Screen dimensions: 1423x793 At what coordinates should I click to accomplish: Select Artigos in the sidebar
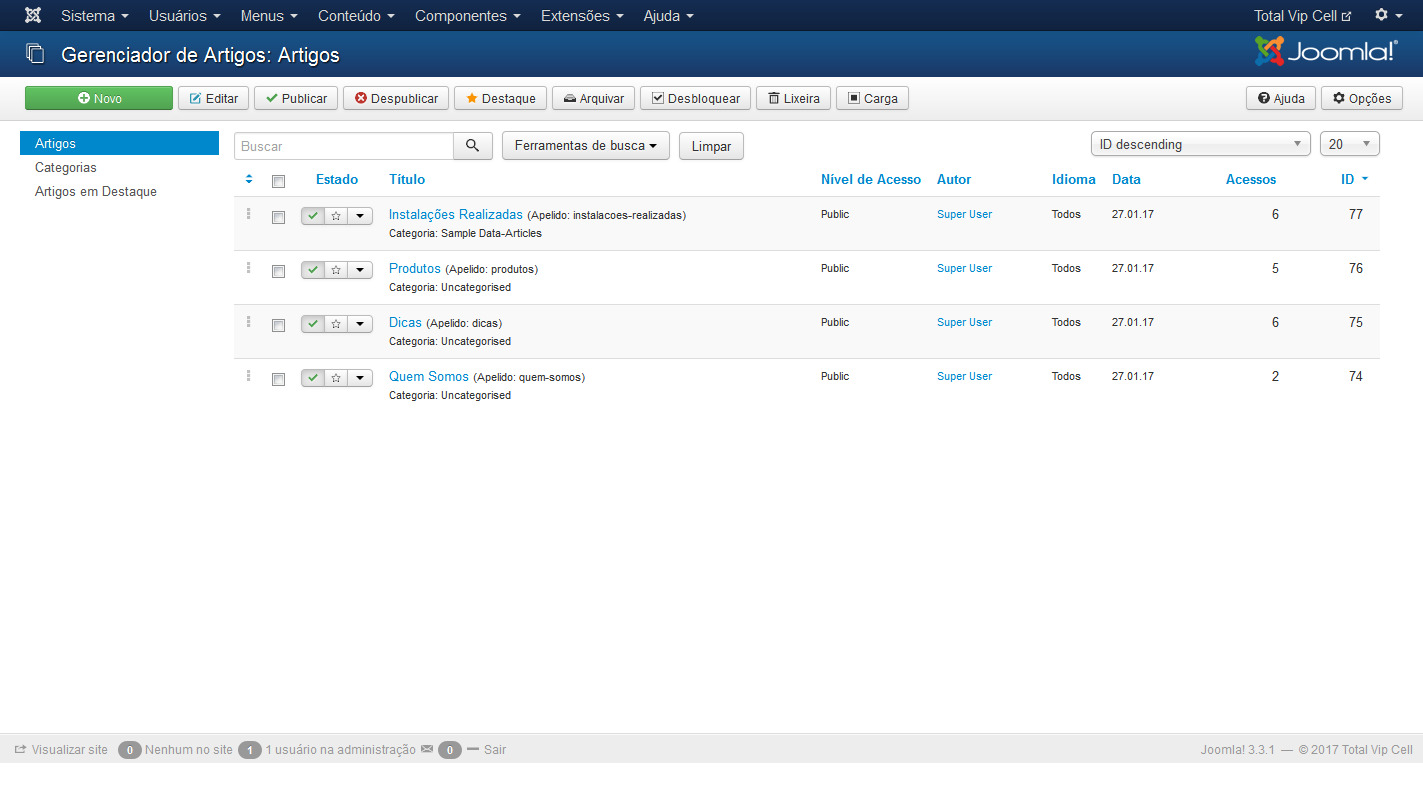119,143
